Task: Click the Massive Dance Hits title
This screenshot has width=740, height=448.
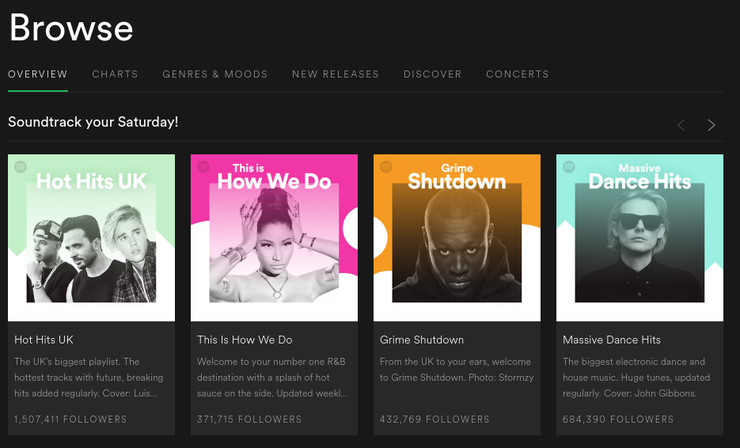Action: click(x=612, y=340)
